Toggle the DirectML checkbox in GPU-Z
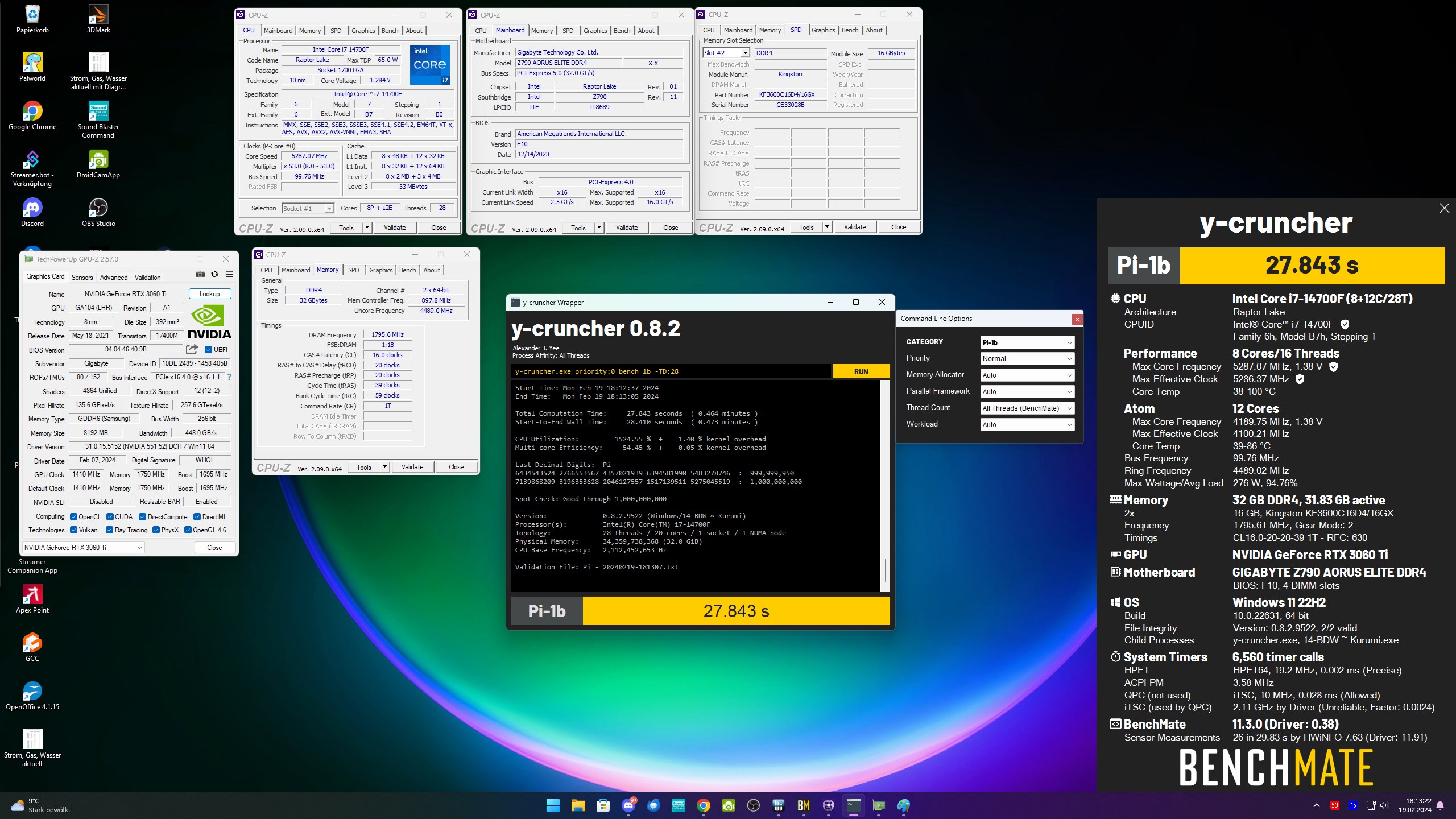The width and height of the screenshot is (1456, 819). (197, 517)
